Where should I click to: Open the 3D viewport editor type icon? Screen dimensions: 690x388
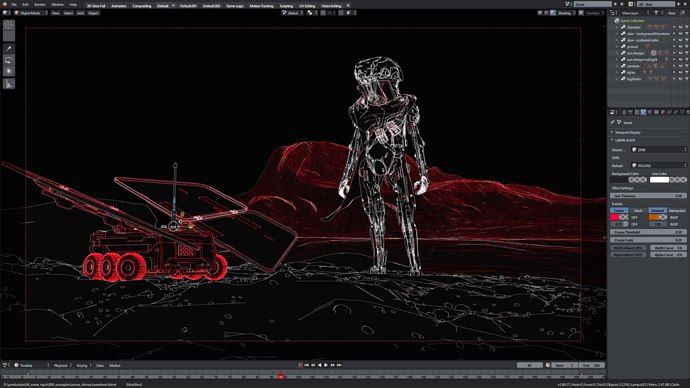6,13
